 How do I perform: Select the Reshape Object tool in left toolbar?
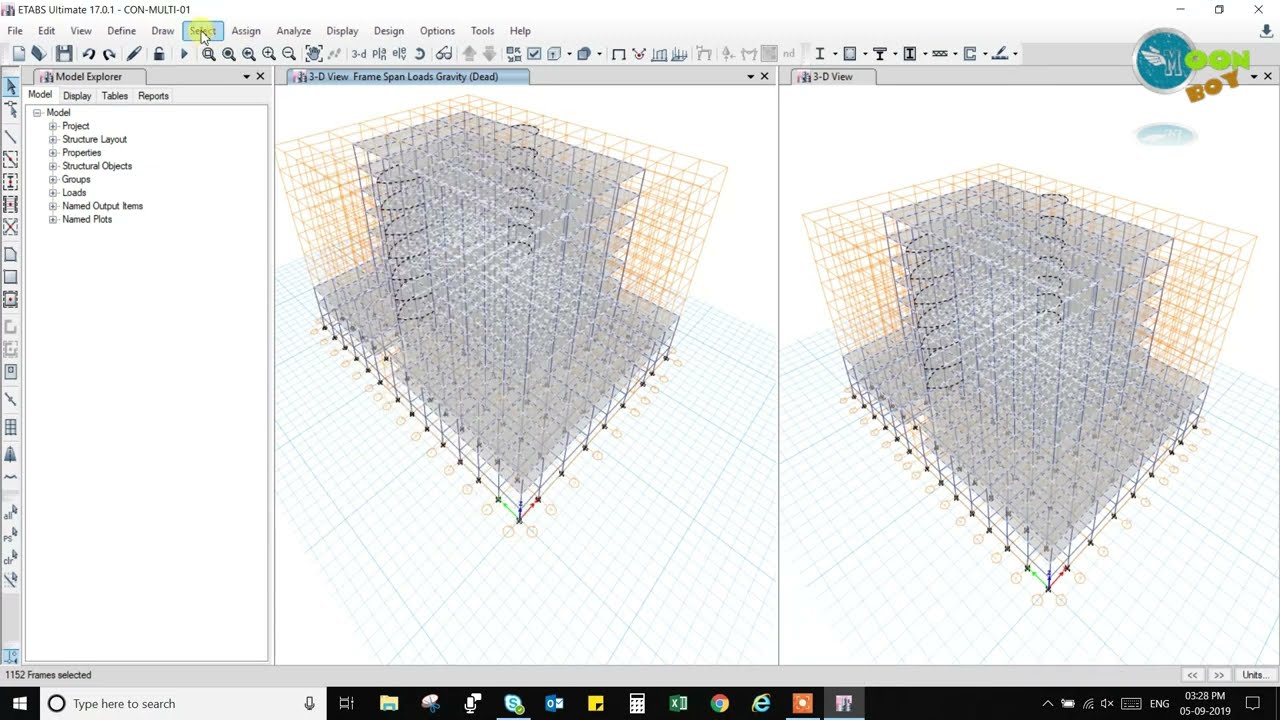[11, 110]
